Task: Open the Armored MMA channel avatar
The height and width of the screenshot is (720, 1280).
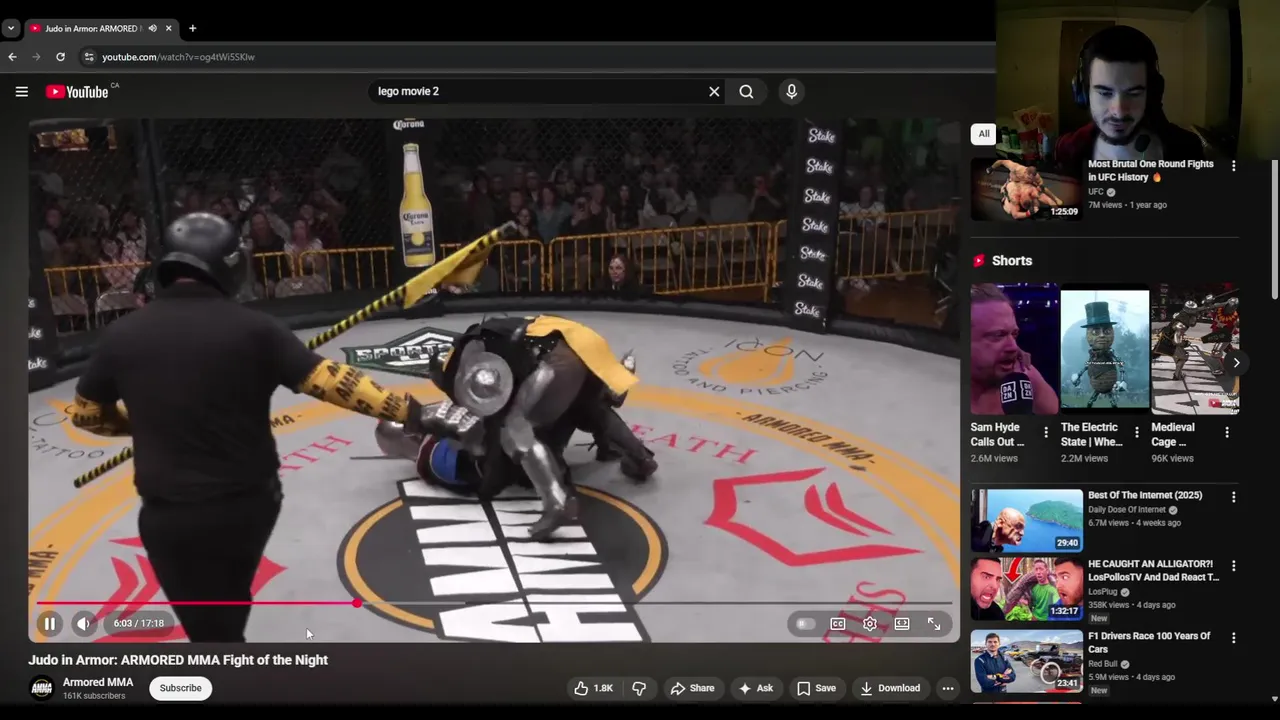Action: click(41, 688)
